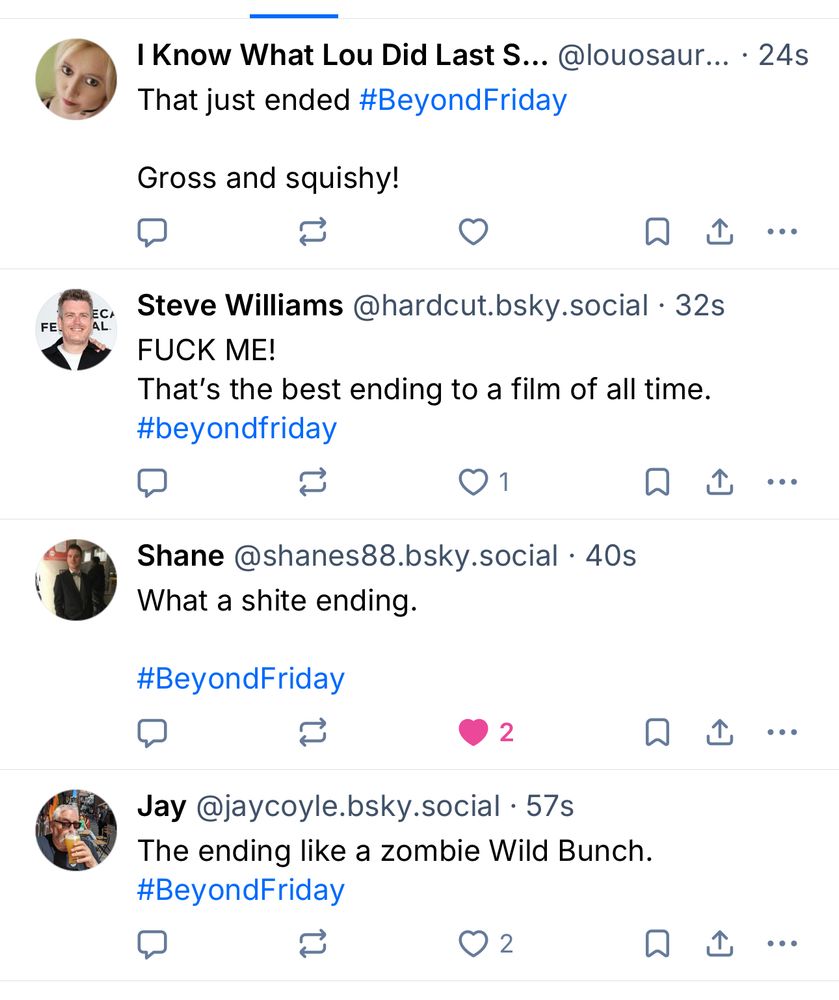Screen dimensions: 839x1000
Task: Reply to Steve Williams' post
Action: point(151,483)
